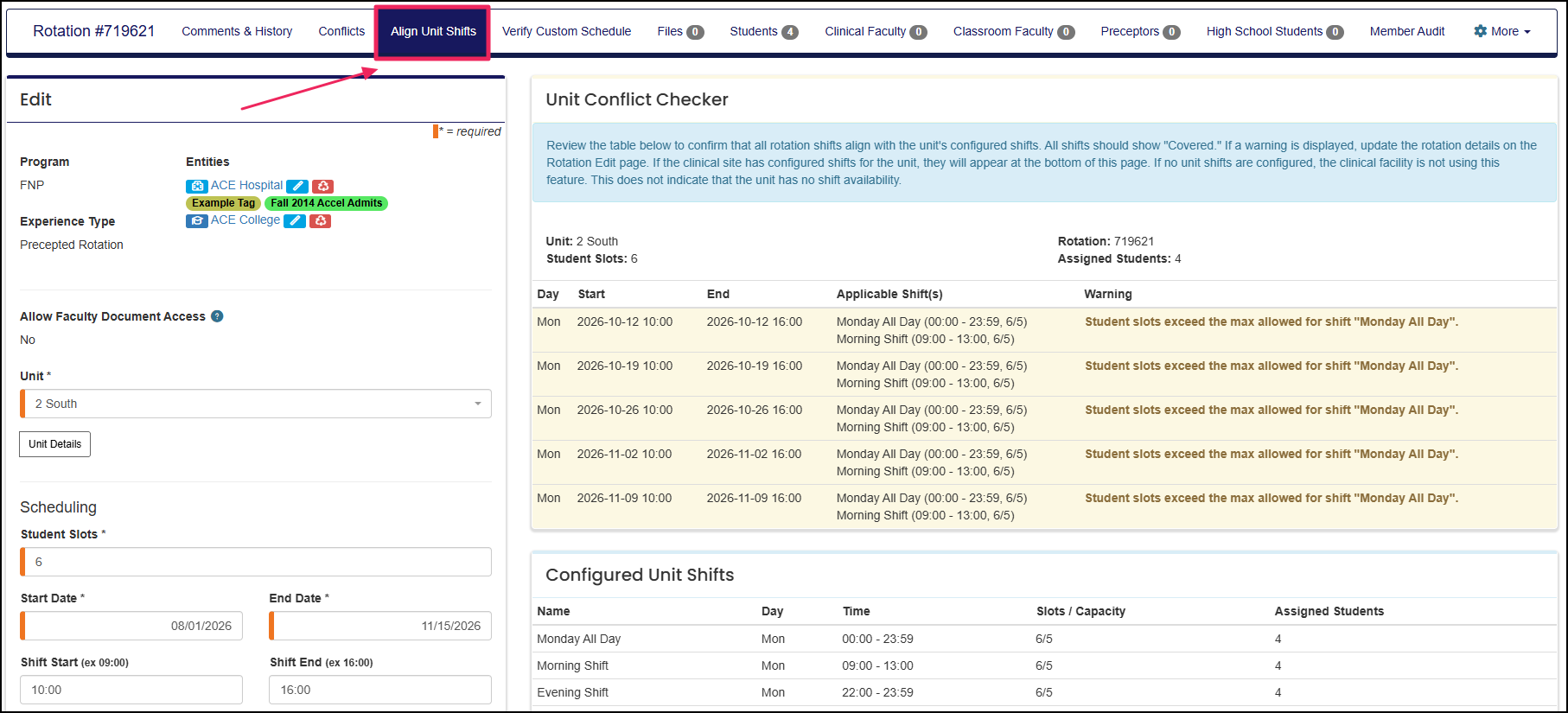Switch to Comments & History tab
The width and height of the screenshot is (1568, 713).
(x=237, y=31)
